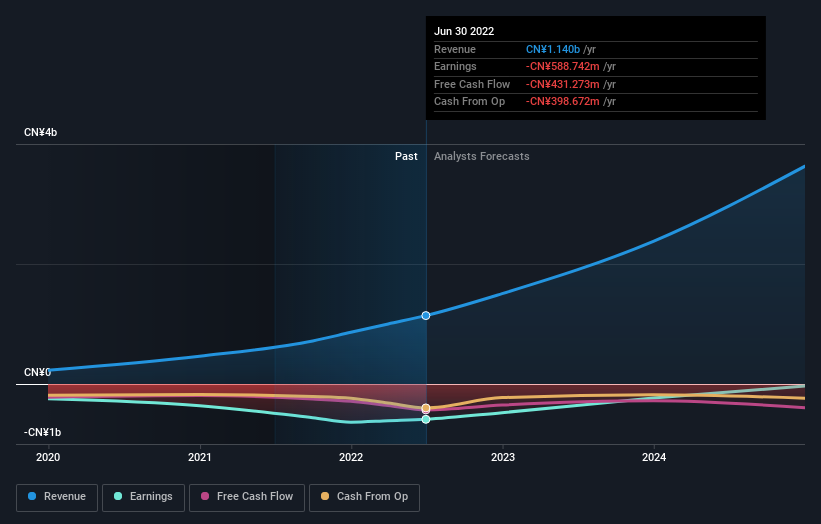Screen dimensions: 821x524
Task: Click the -CN¥1b y-axis label
Action: [42, 432]
